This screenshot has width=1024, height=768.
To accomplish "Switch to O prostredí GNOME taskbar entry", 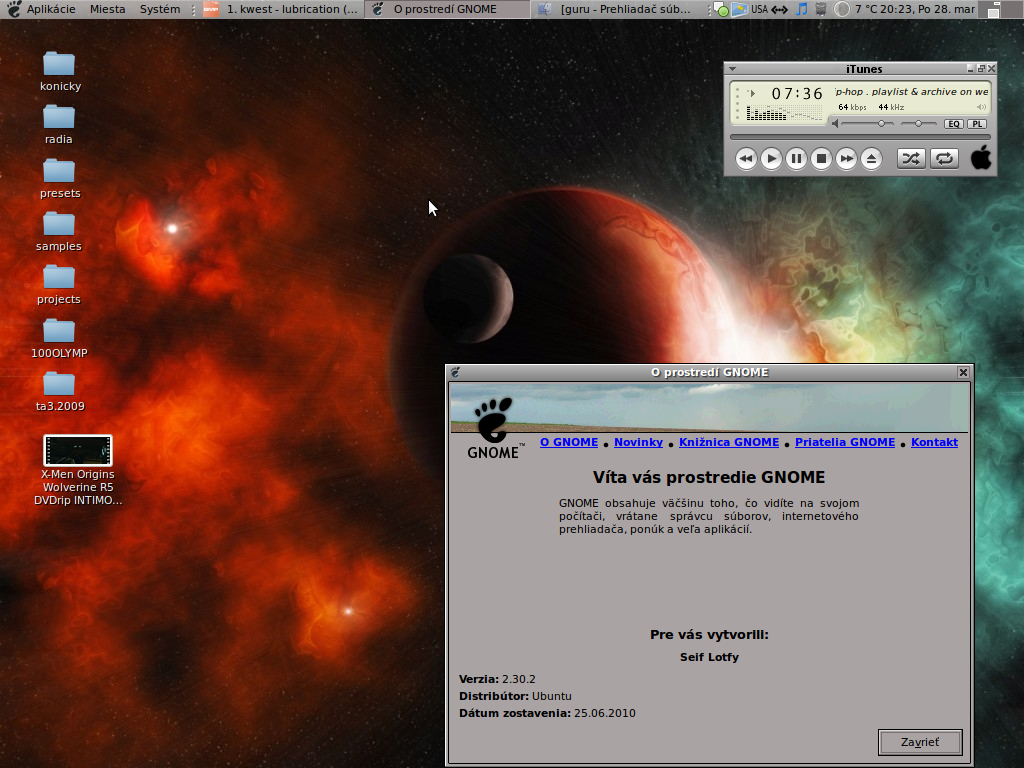I will (447, 9).
